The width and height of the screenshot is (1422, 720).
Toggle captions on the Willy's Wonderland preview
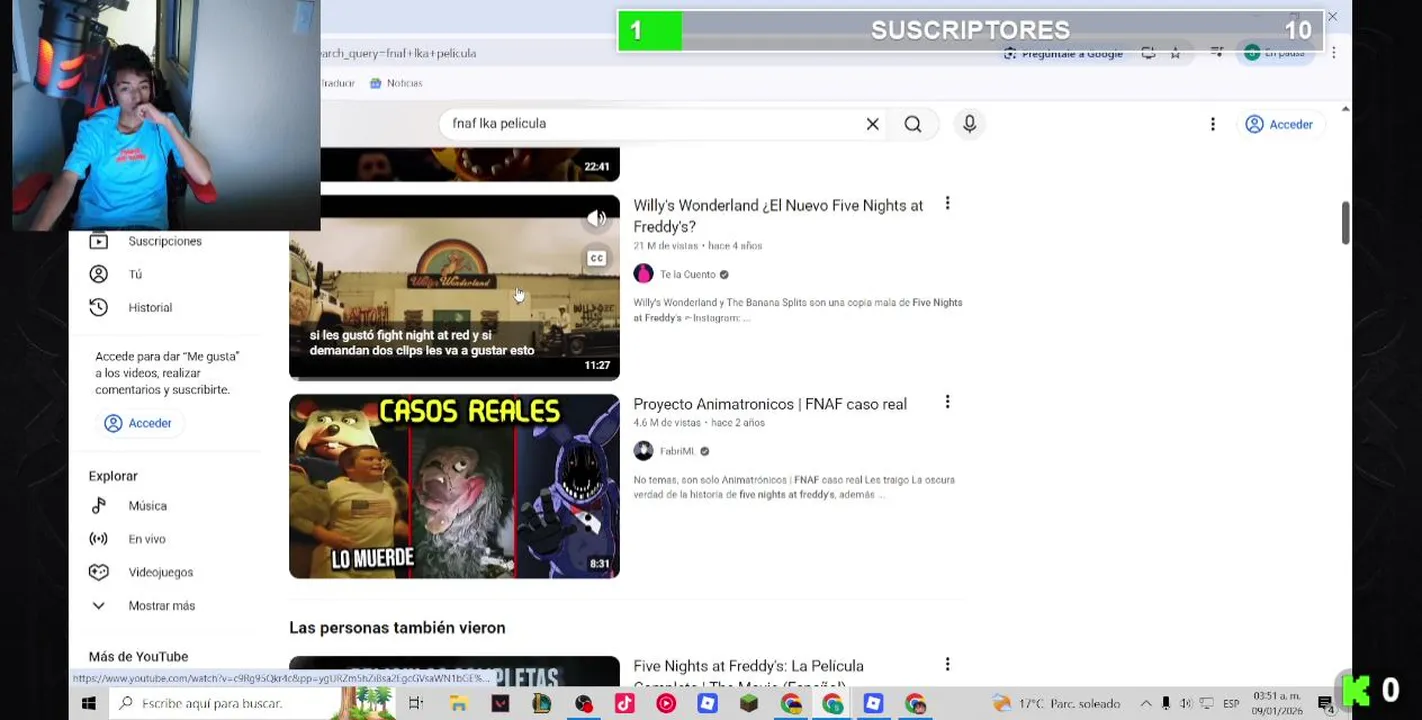click(x=596, y=258)
